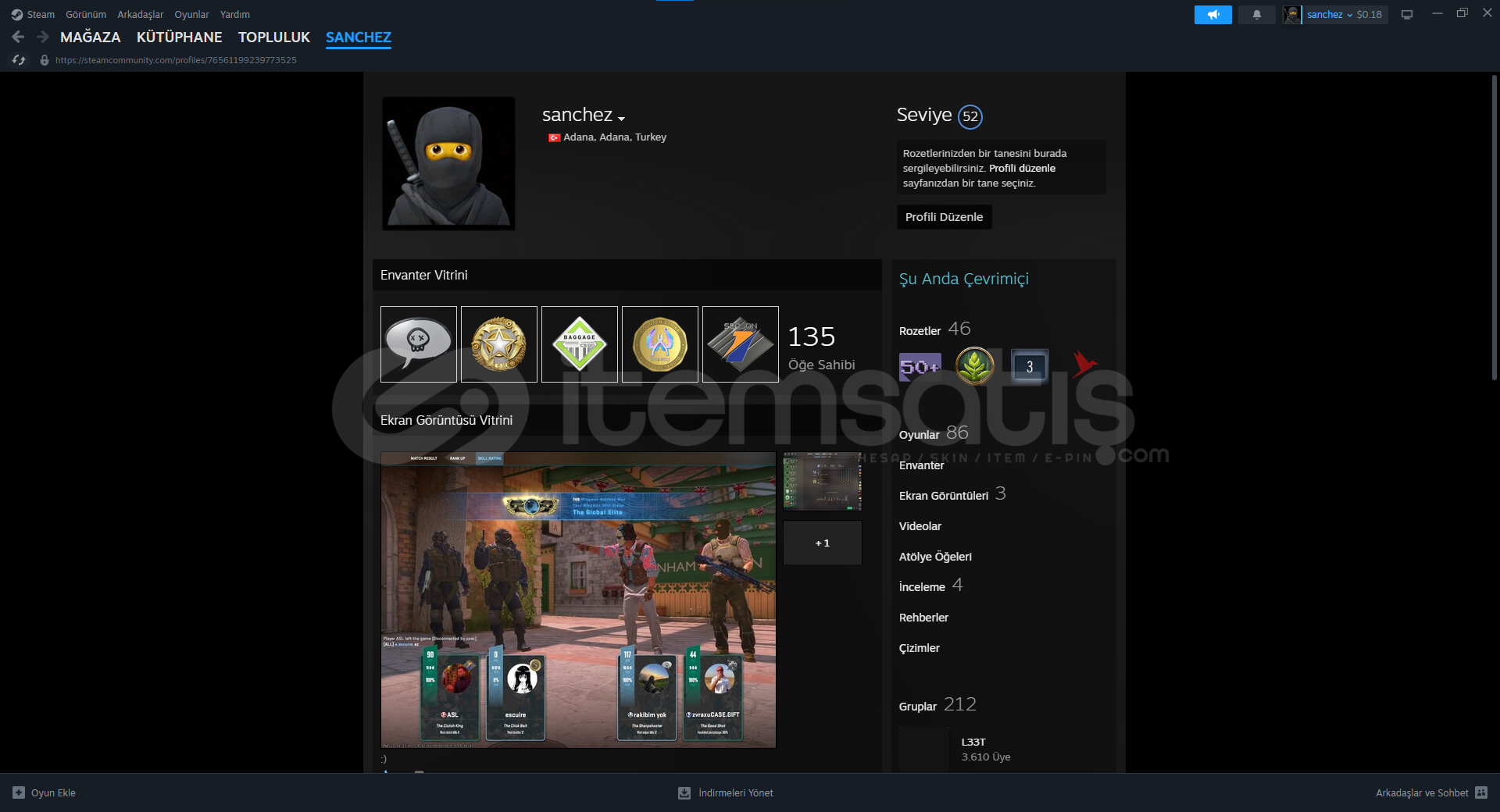1500x812 pixels.
Task: Open the Steam menu
Action: pos(41,14)
